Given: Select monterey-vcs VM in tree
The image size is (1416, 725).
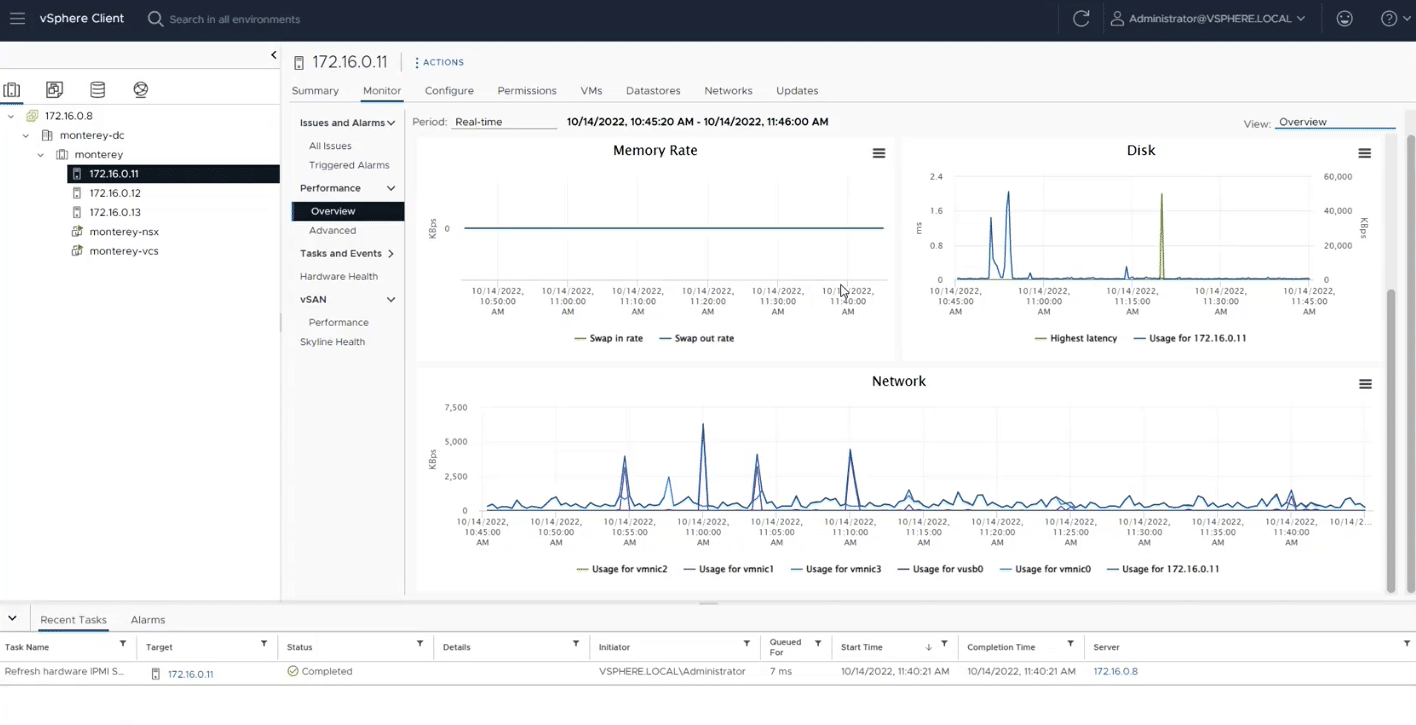Looking at the screenshot, I should click(124, 251).
